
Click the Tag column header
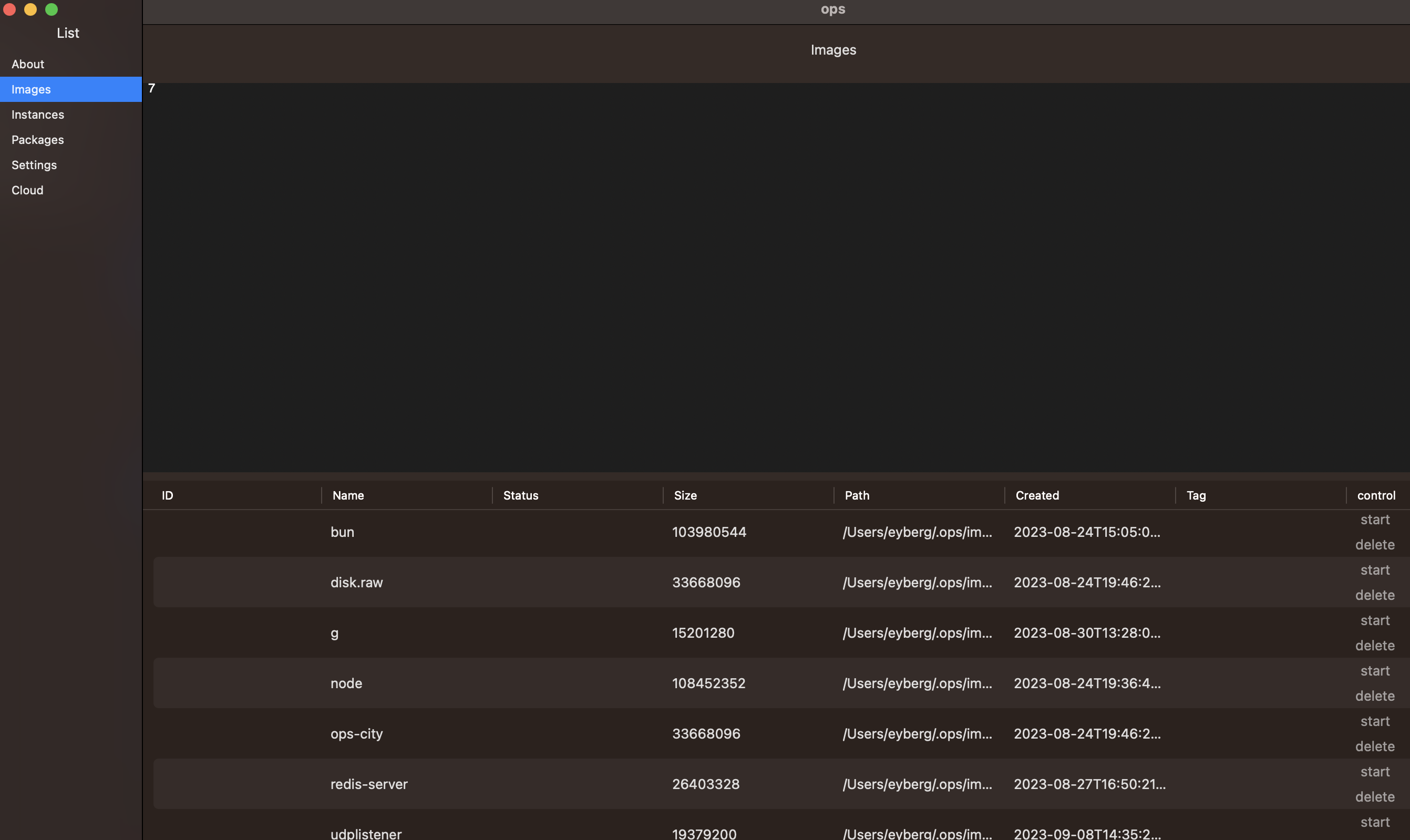point(1196,495)
